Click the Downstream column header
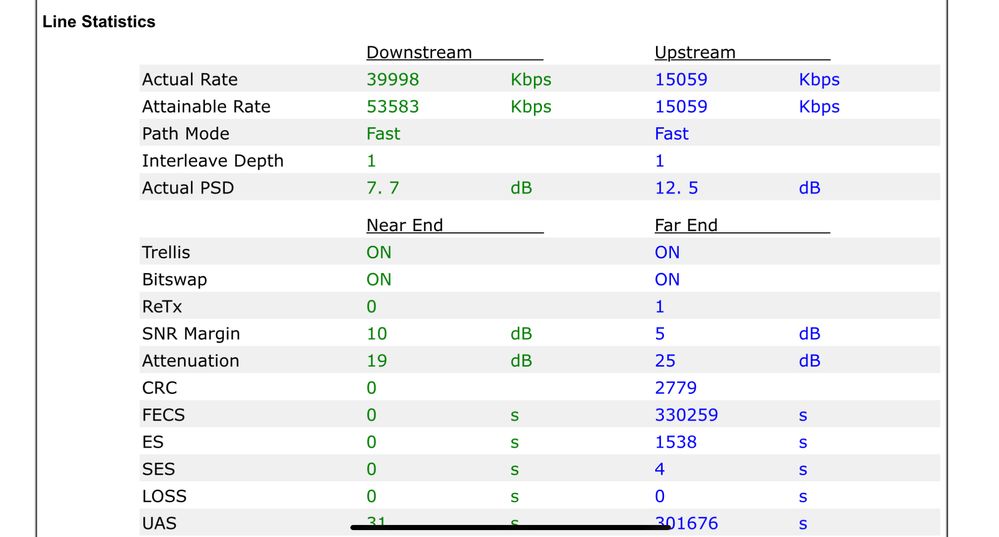Screen dimensions: 999x537 (x=419, y=53)
